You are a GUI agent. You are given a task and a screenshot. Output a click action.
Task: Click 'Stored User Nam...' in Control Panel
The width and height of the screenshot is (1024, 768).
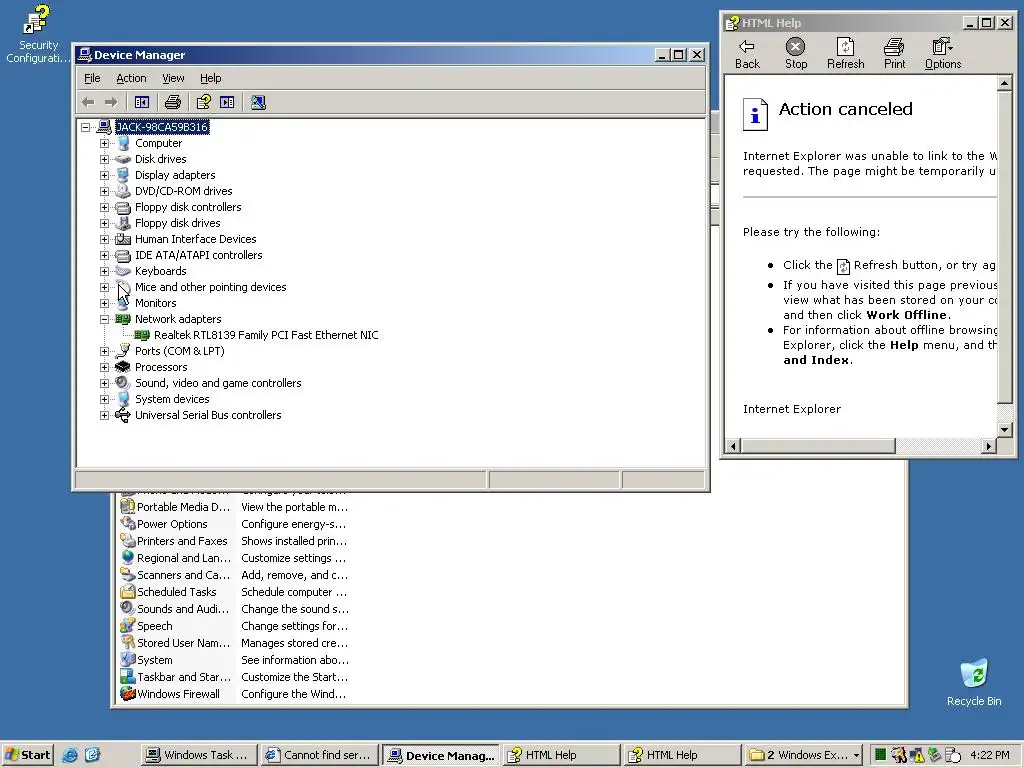pyautogui.click(x=184, y=643)
